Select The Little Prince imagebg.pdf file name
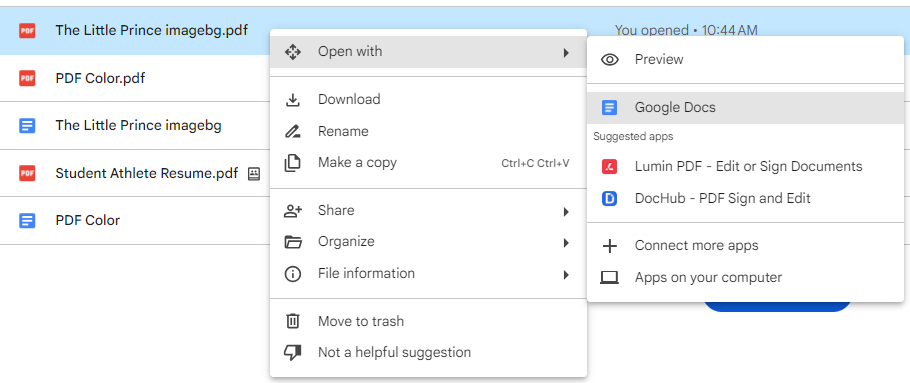 point(151,31)
